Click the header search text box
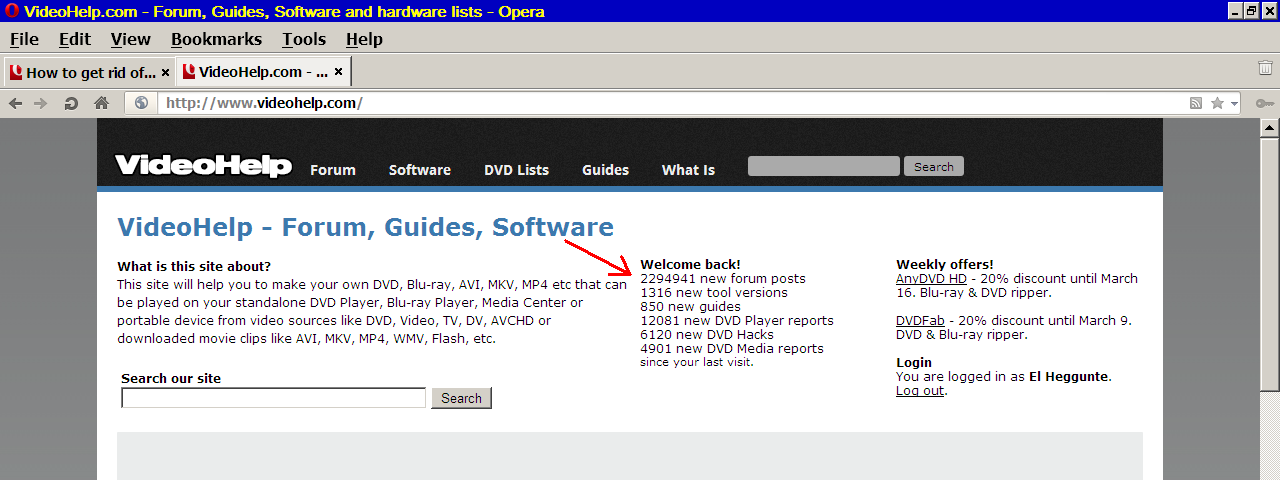 pos(824,166)
